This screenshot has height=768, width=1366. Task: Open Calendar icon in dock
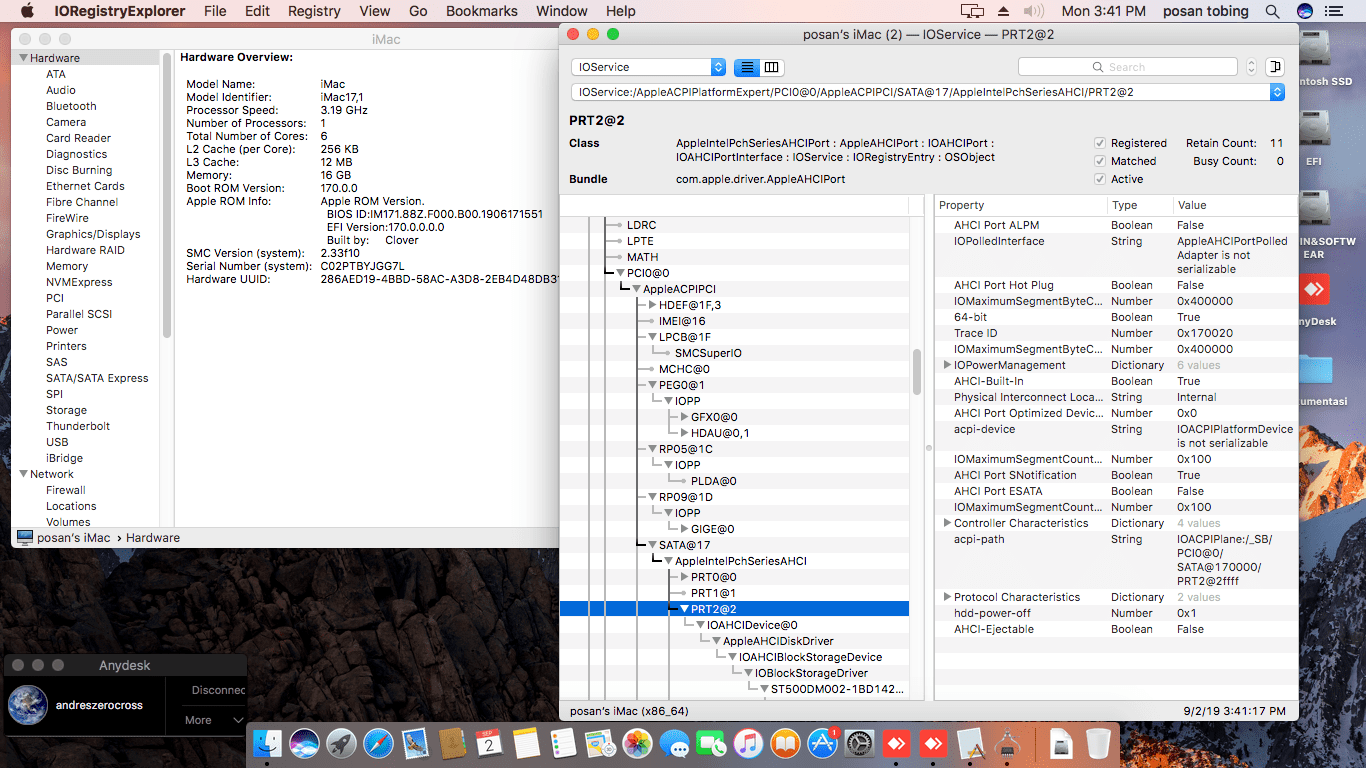tap(489, 744)
